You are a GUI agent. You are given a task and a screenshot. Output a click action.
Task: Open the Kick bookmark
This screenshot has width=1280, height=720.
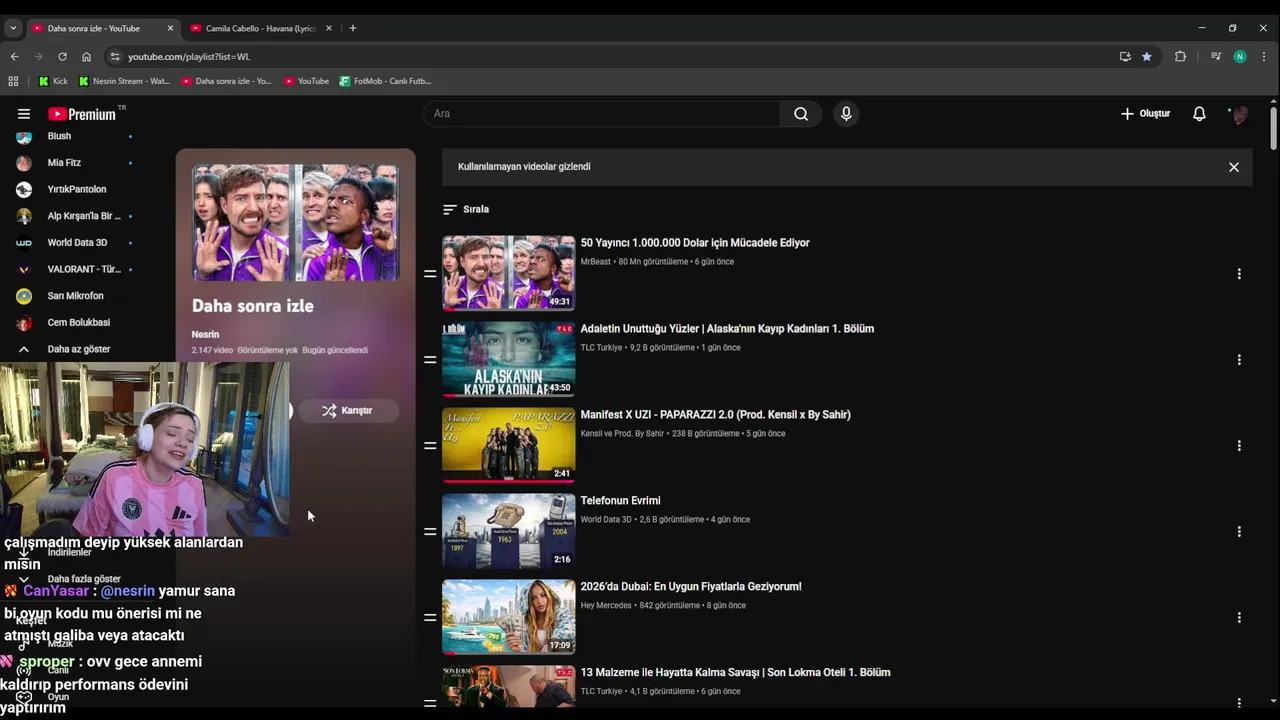click(x=53, y=81)
